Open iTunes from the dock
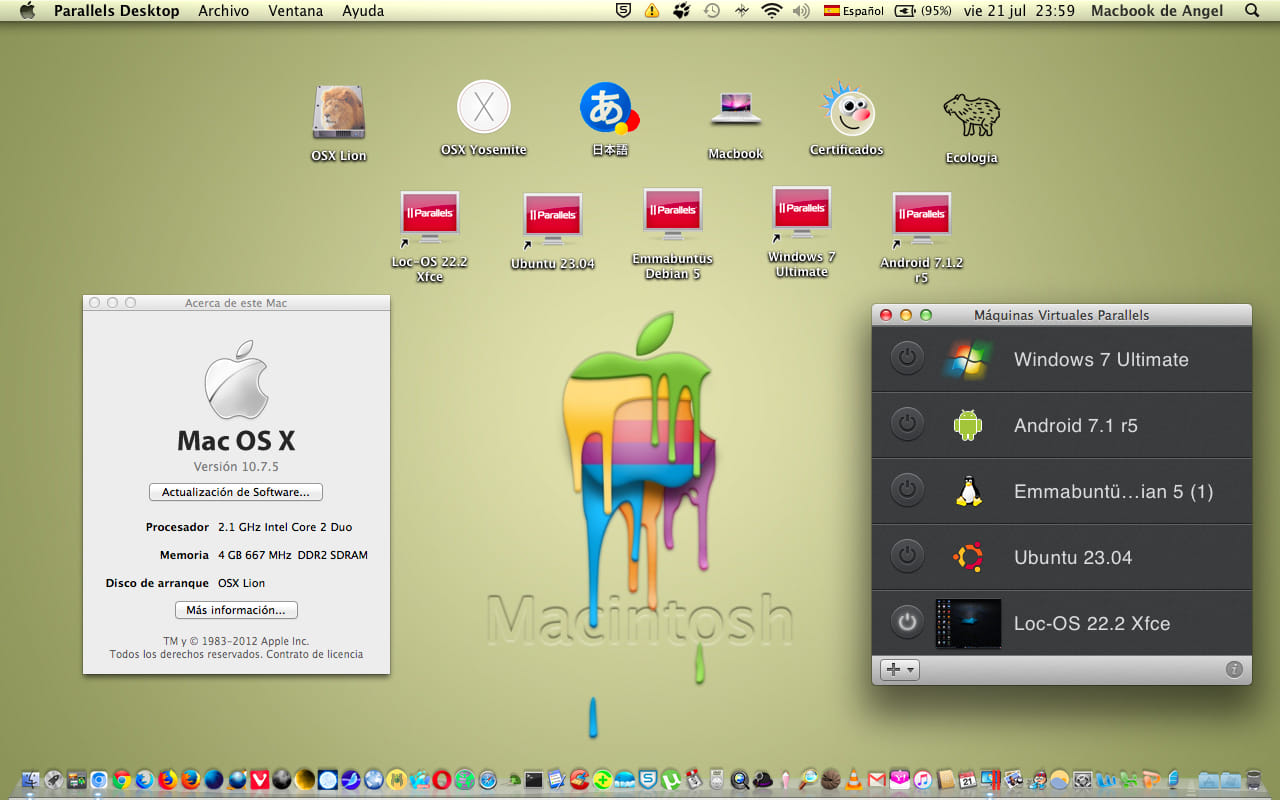Viewport: 1280px width, 800px height. (922, 780)
